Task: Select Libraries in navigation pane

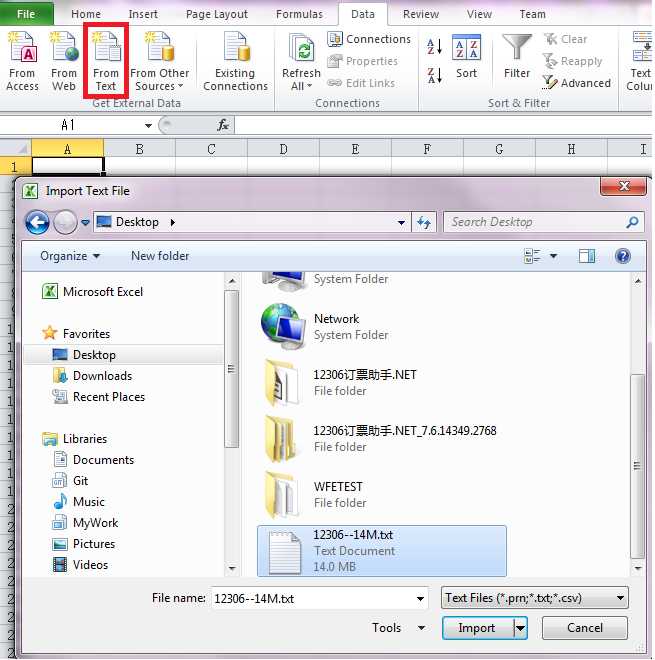Action: tap(75, 439)
